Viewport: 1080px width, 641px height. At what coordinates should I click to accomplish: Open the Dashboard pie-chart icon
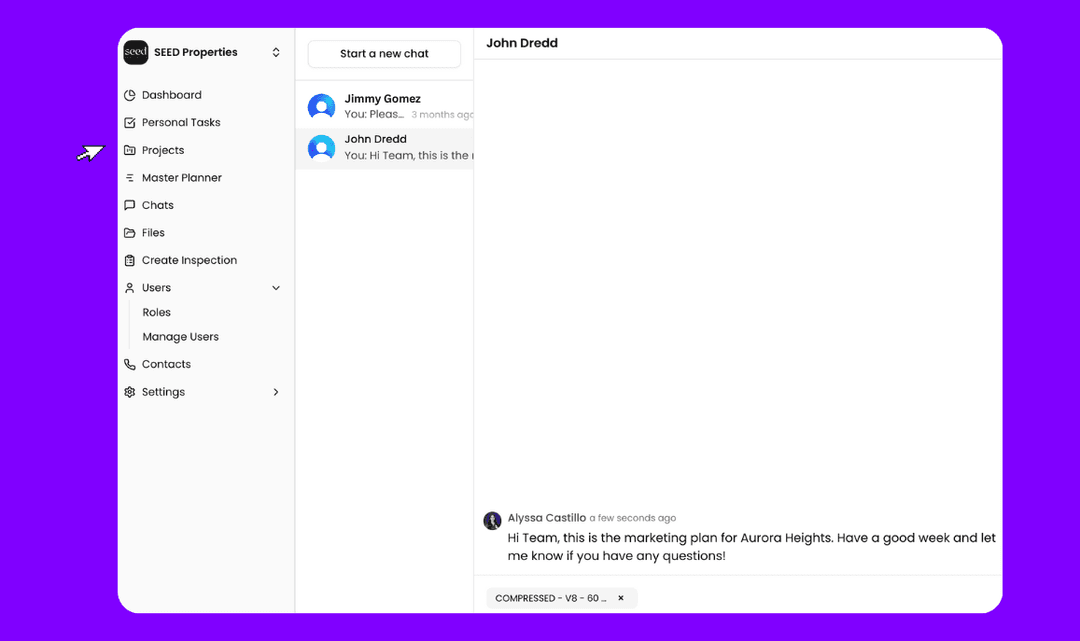point(130,96)
